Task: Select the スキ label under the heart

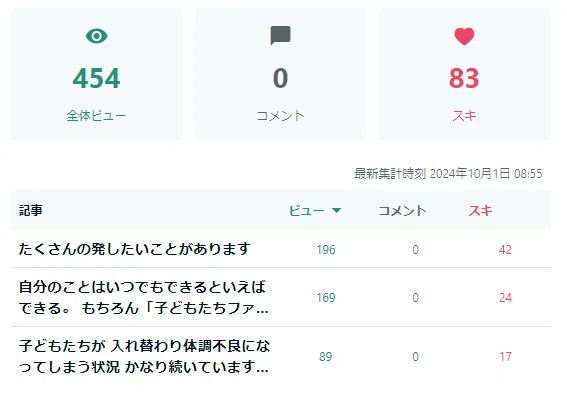Action: [464, 116]
